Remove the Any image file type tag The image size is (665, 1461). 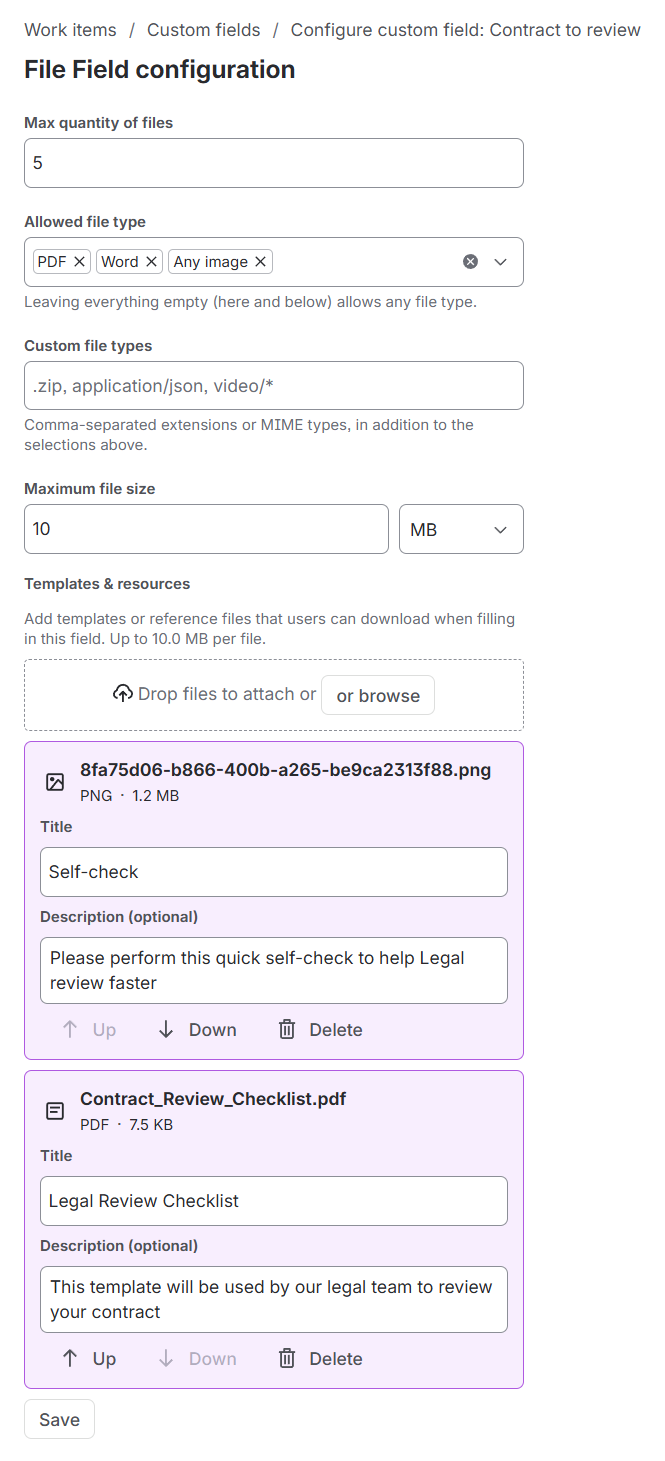(x=260, y=262)
